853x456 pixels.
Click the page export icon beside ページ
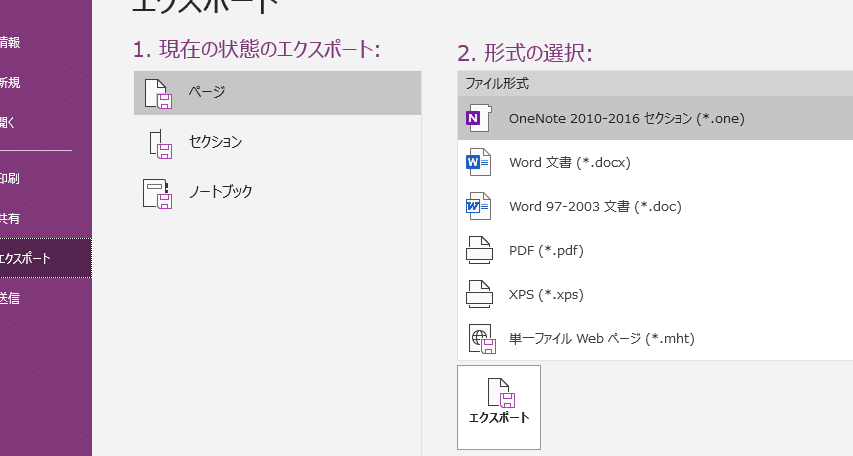159,93
